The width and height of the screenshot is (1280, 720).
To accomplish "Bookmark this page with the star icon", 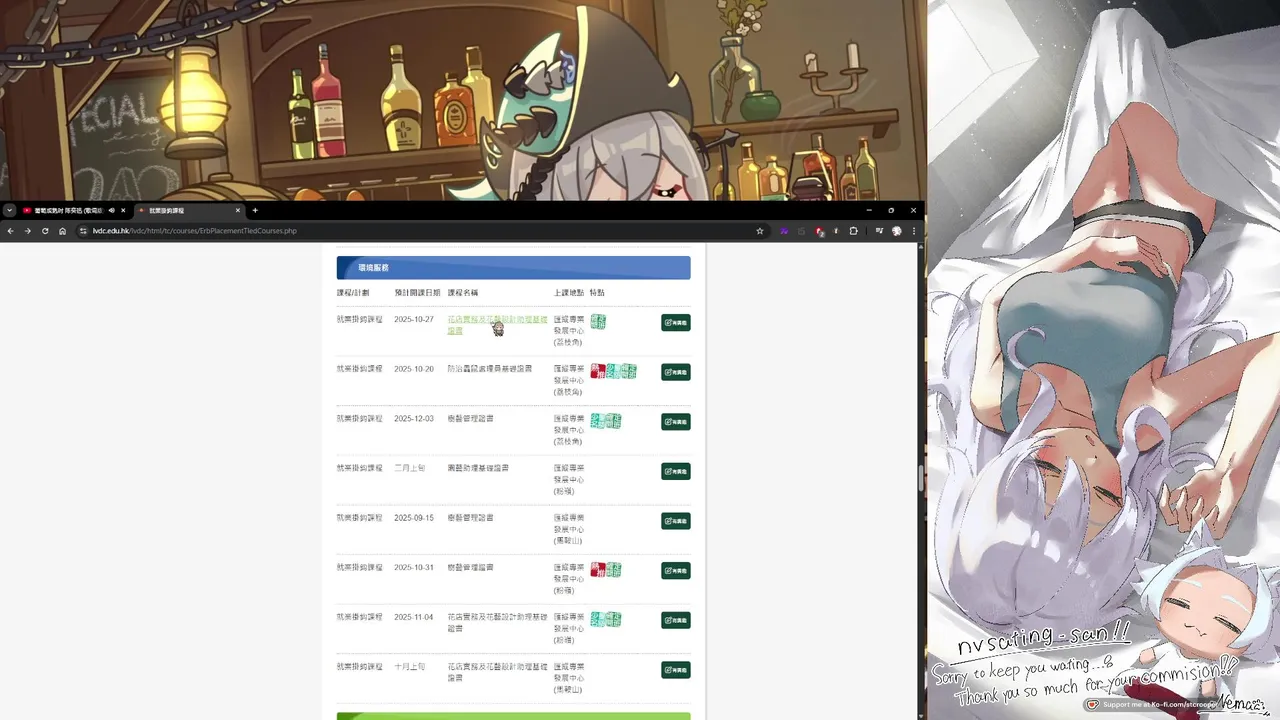I will tap(760, 231).
